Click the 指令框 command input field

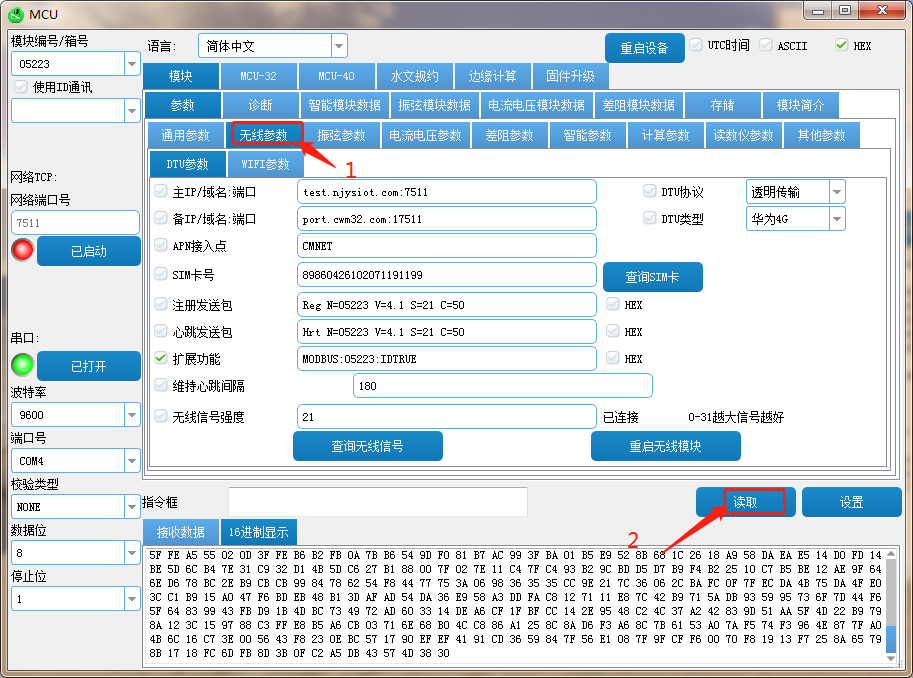pos(377,502)
